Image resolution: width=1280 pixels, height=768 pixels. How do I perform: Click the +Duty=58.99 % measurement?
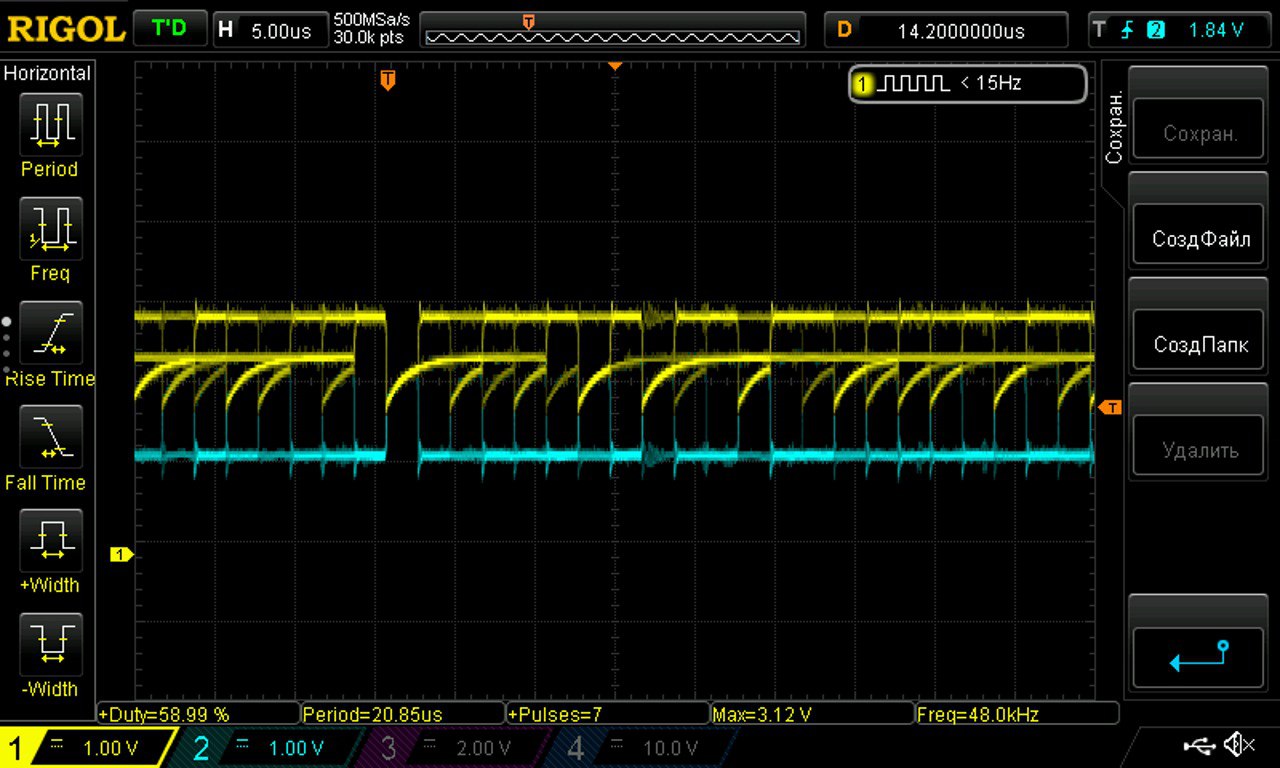198,714
